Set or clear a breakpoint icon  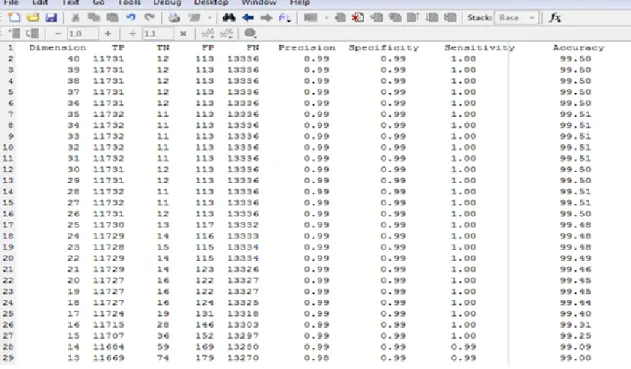(340, 17)
